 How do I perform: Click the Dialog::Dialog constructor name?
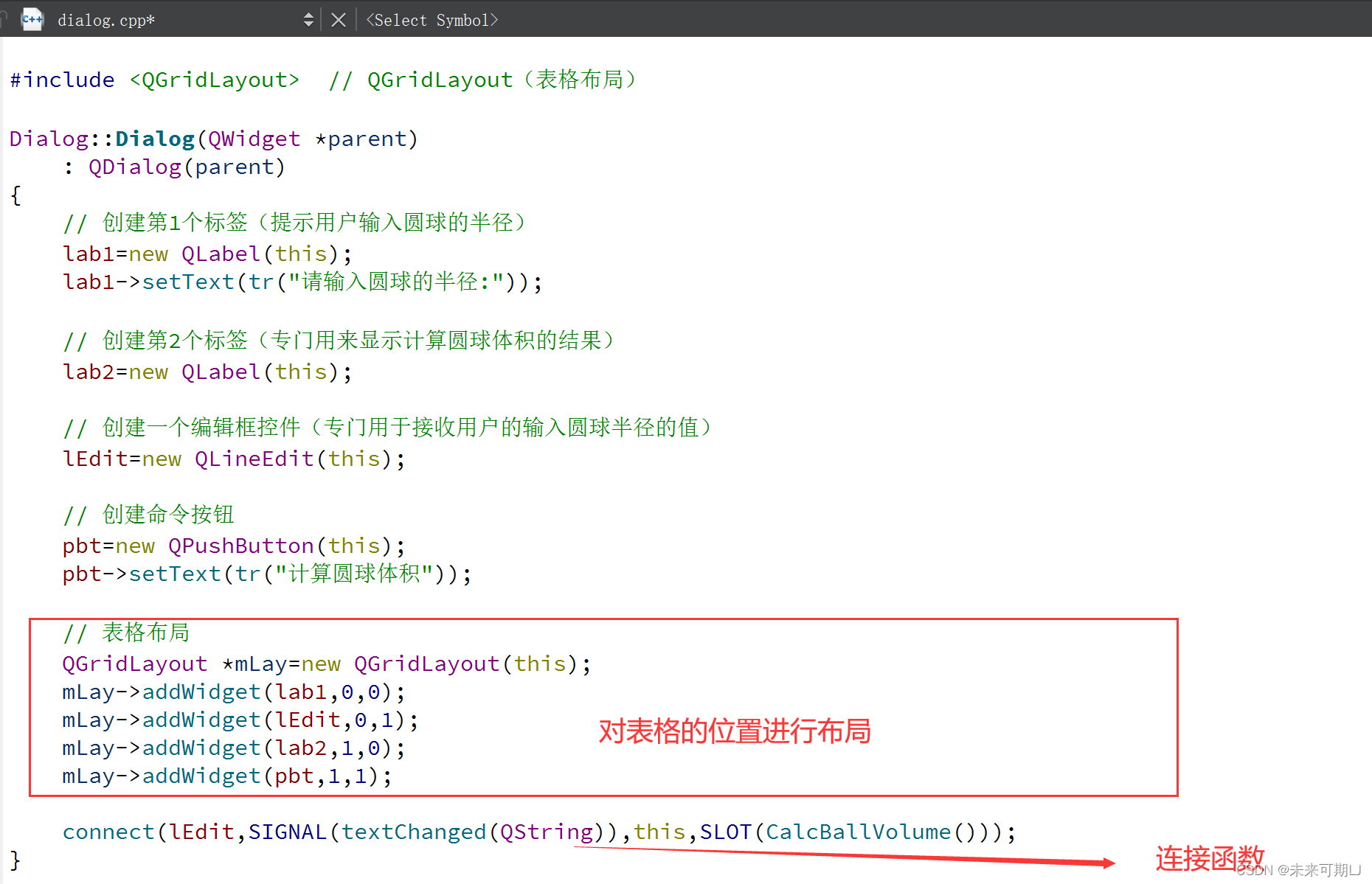tap(155, 139)
